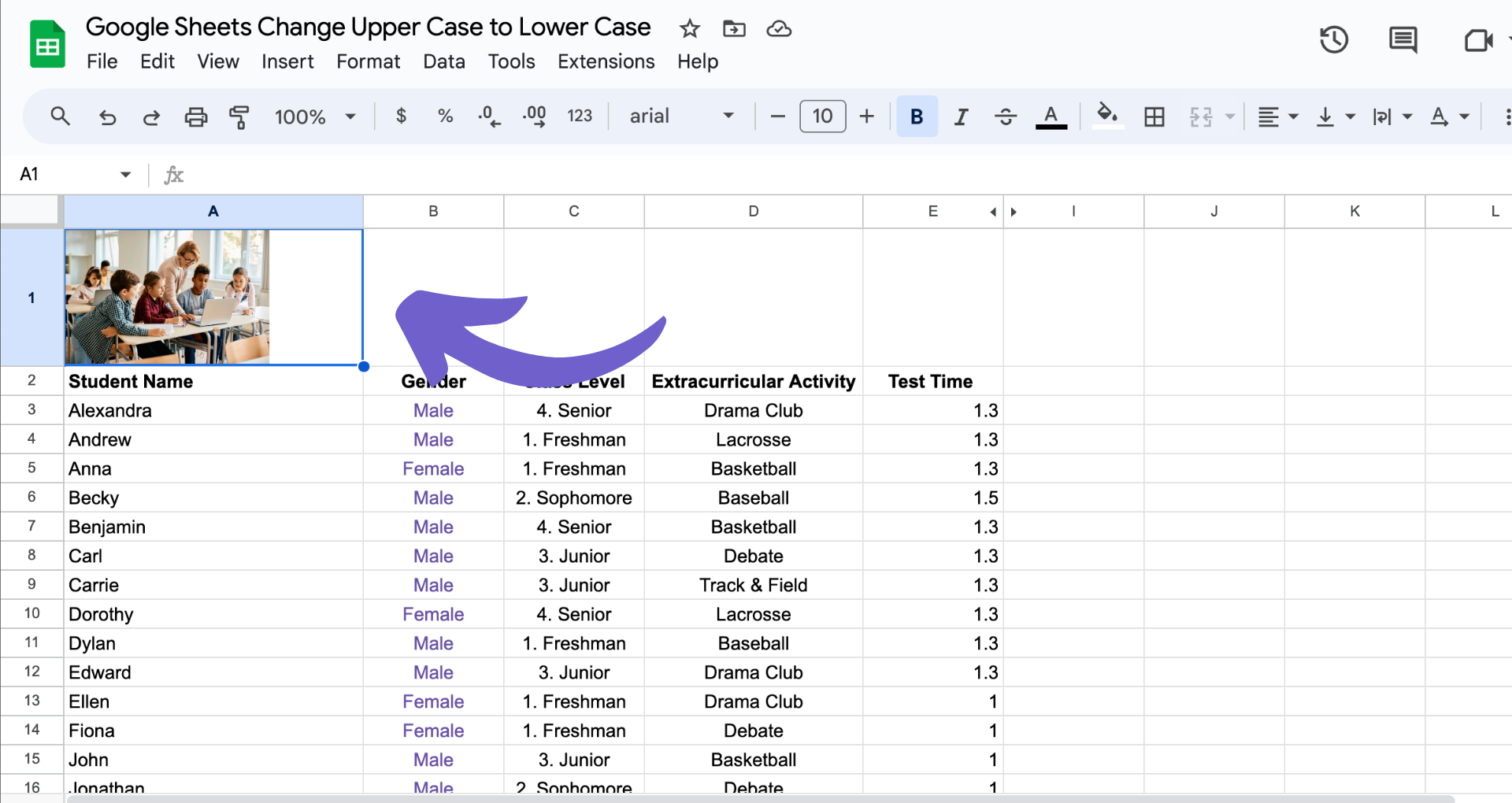Open the font family dropdown

[680, 117]
